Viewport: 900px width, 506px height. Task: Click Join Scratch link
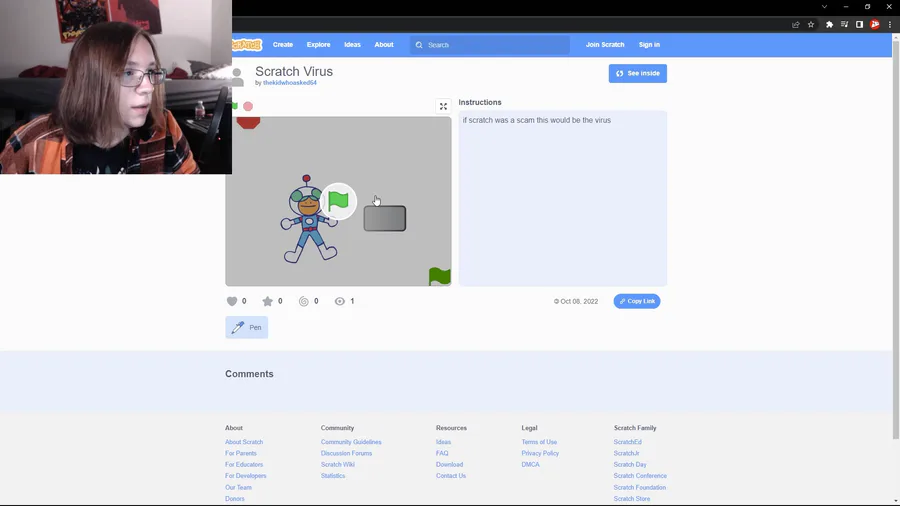click(604, 45)
